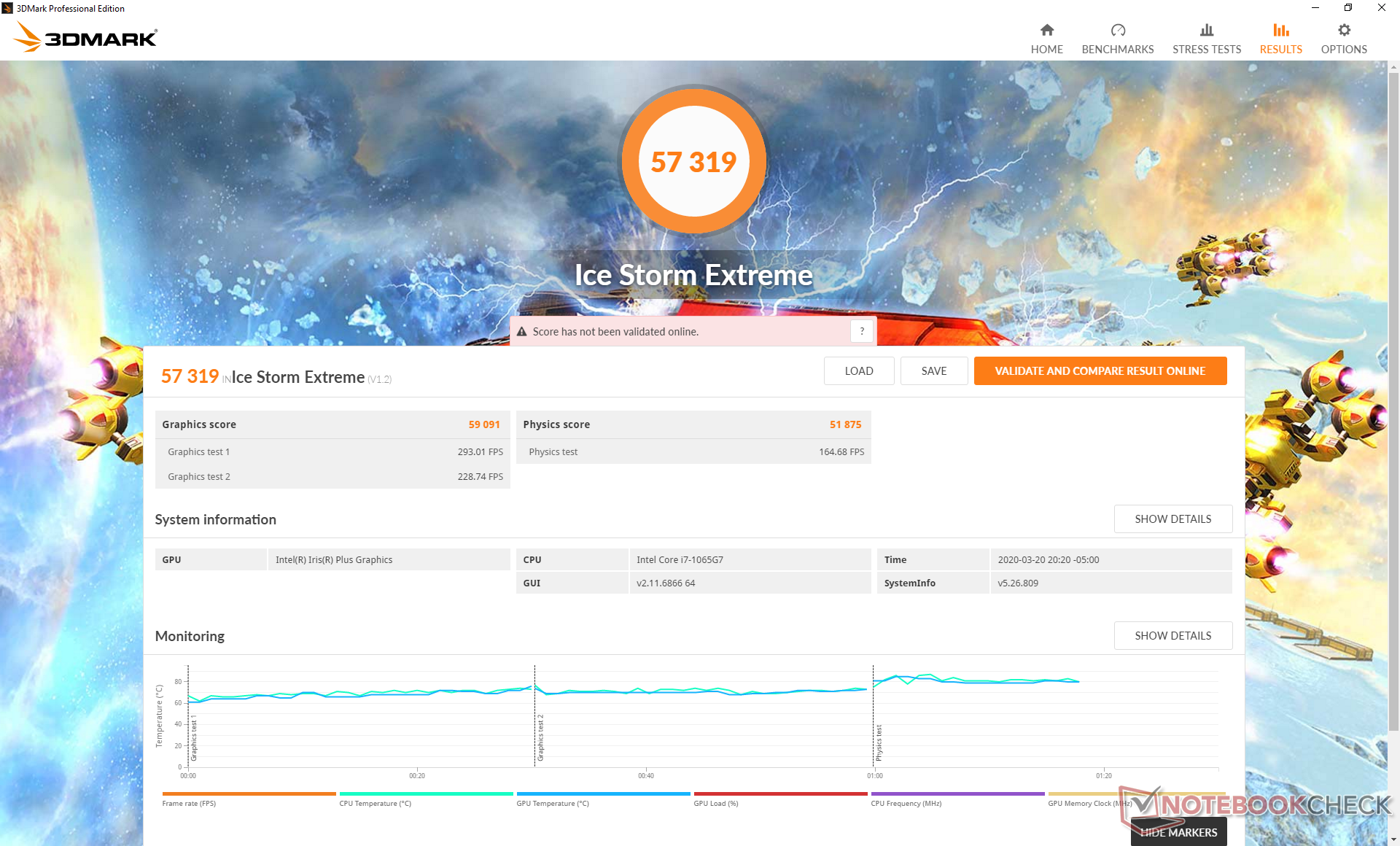This screenshot has width=1400, height=846.
Task: Click GPU Temperature blue color legend
Action: [602, 794]
